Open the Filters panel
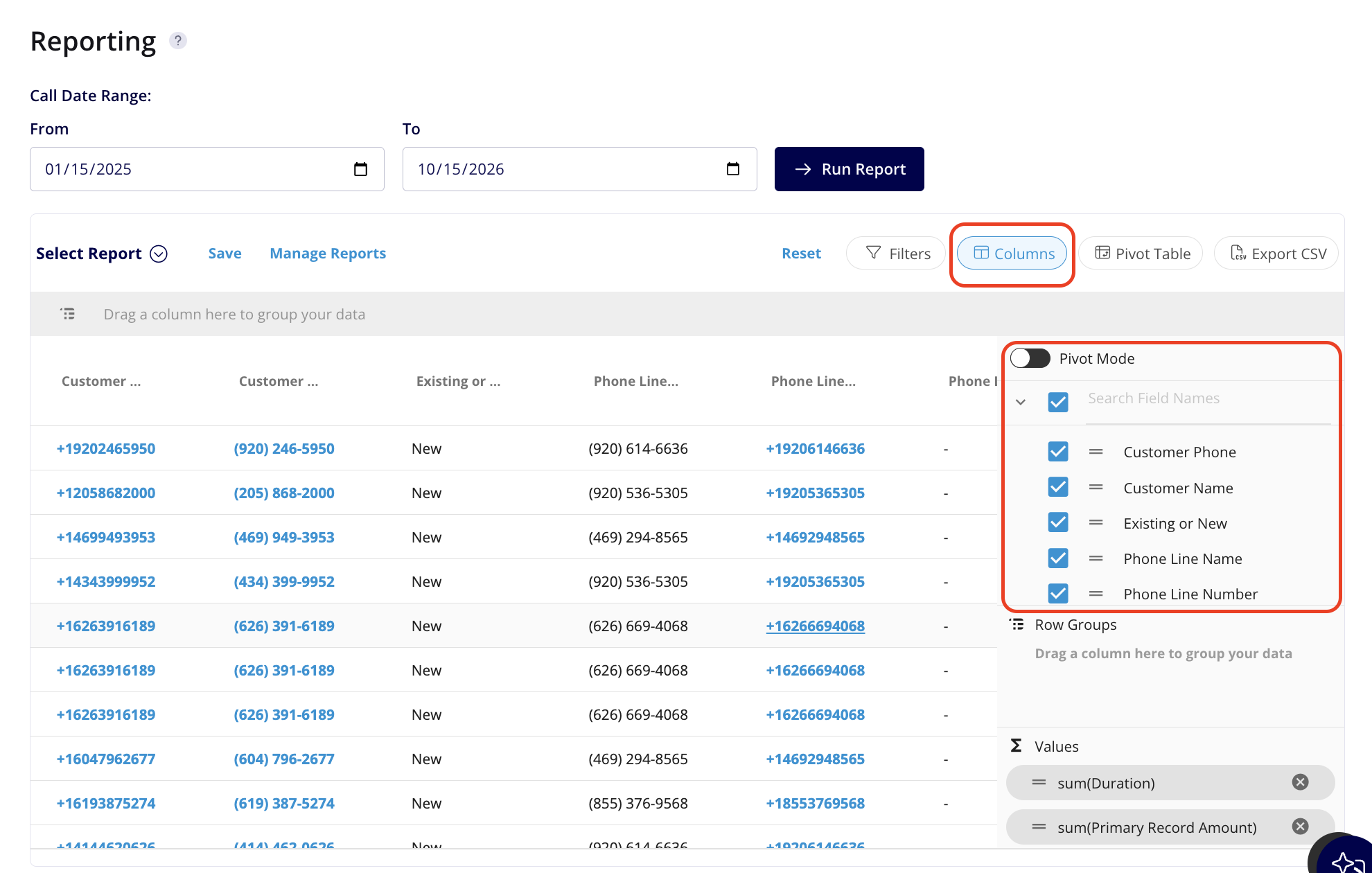Image resolution: width=1372 pixels, height=873 pixels. (x=897, y=254)
